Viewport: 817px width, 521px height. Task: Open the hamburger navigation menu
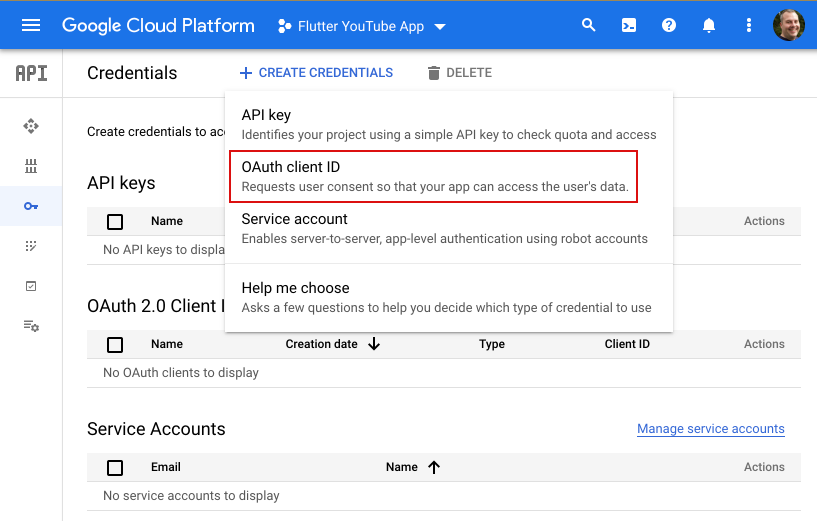(31, 26)
